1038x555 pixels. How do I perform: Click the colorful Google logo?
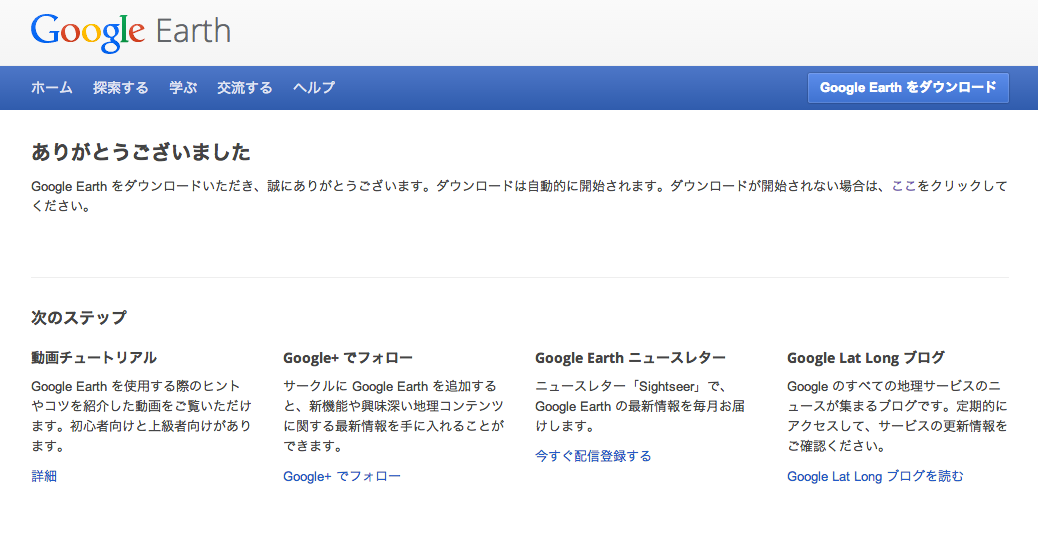87,32
